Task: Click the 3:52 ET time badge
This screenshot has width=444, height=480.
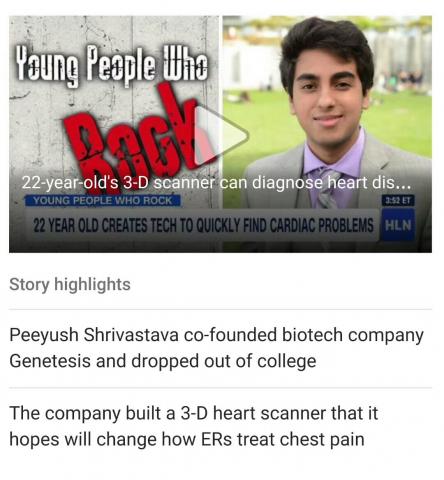Action: coord(398,201)
